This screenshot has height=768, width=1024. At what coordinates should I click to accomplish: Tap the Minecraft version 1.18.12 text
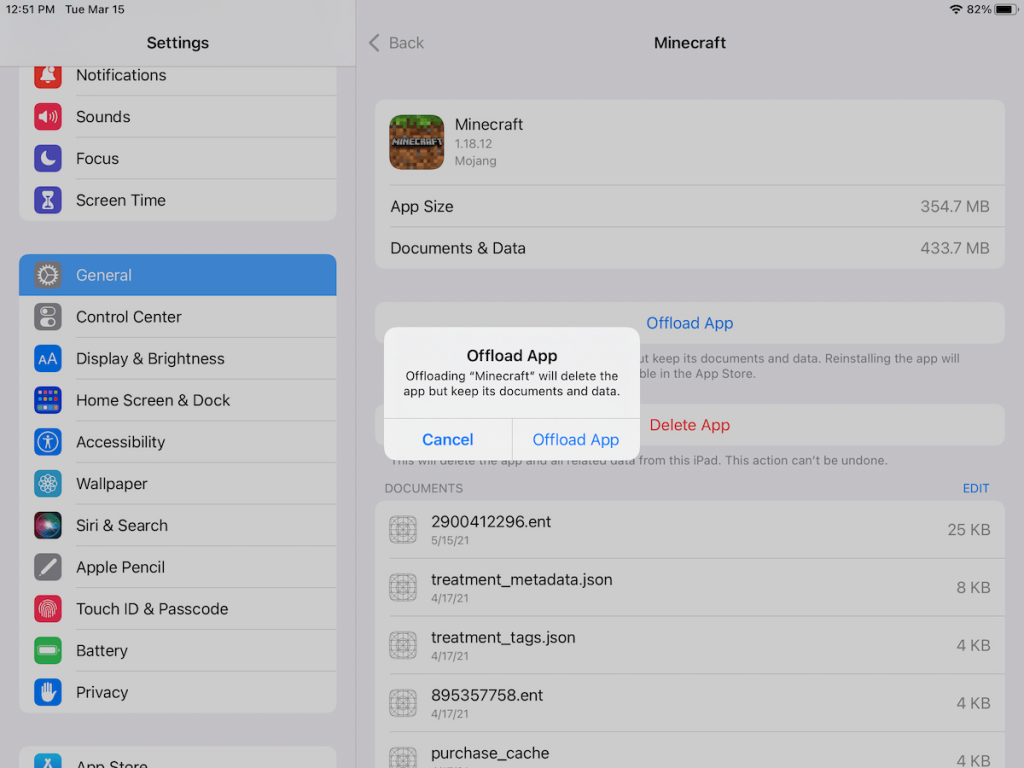point(473,144)
